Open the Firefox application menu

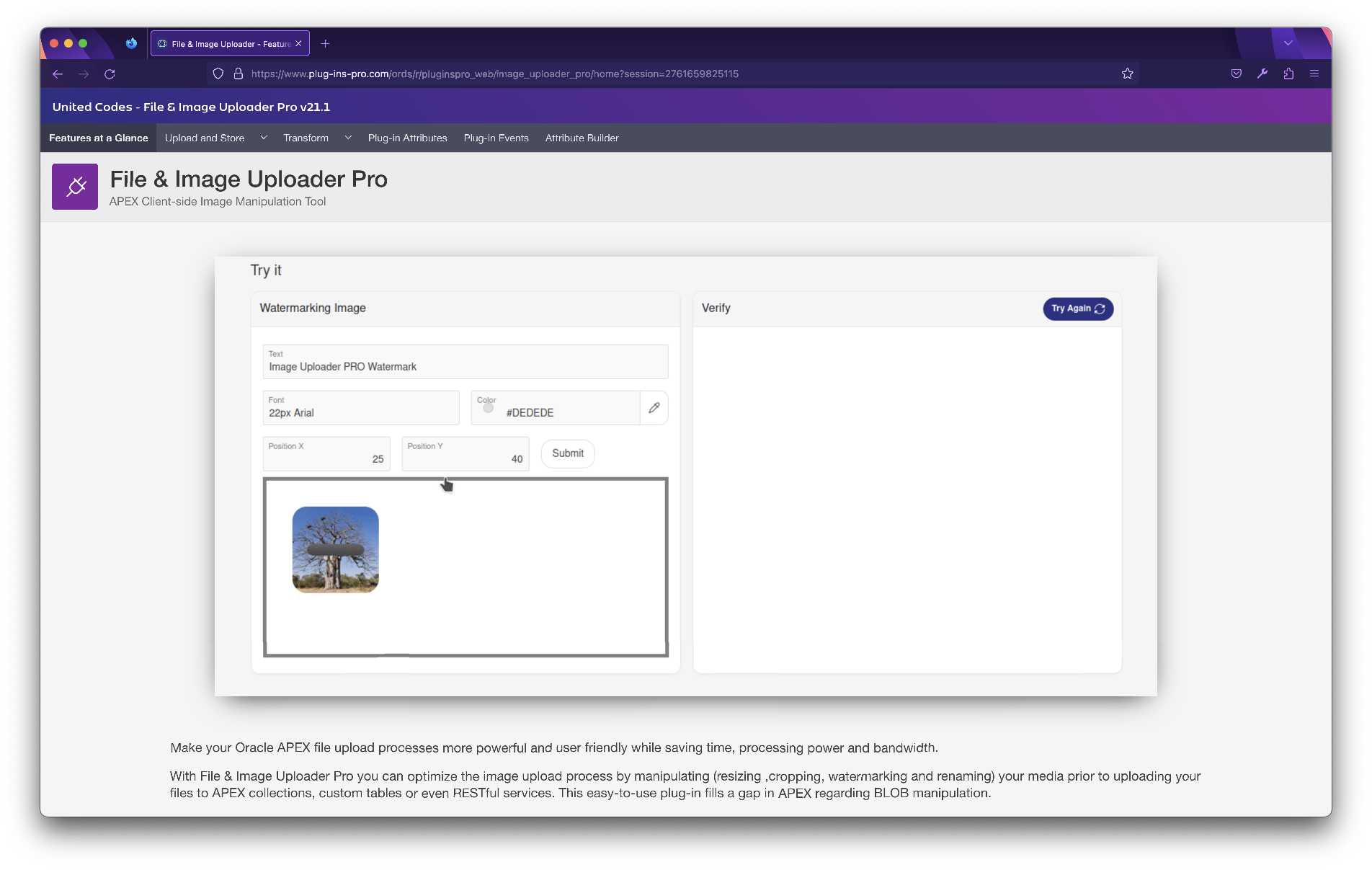click(x=1314, y=74)
